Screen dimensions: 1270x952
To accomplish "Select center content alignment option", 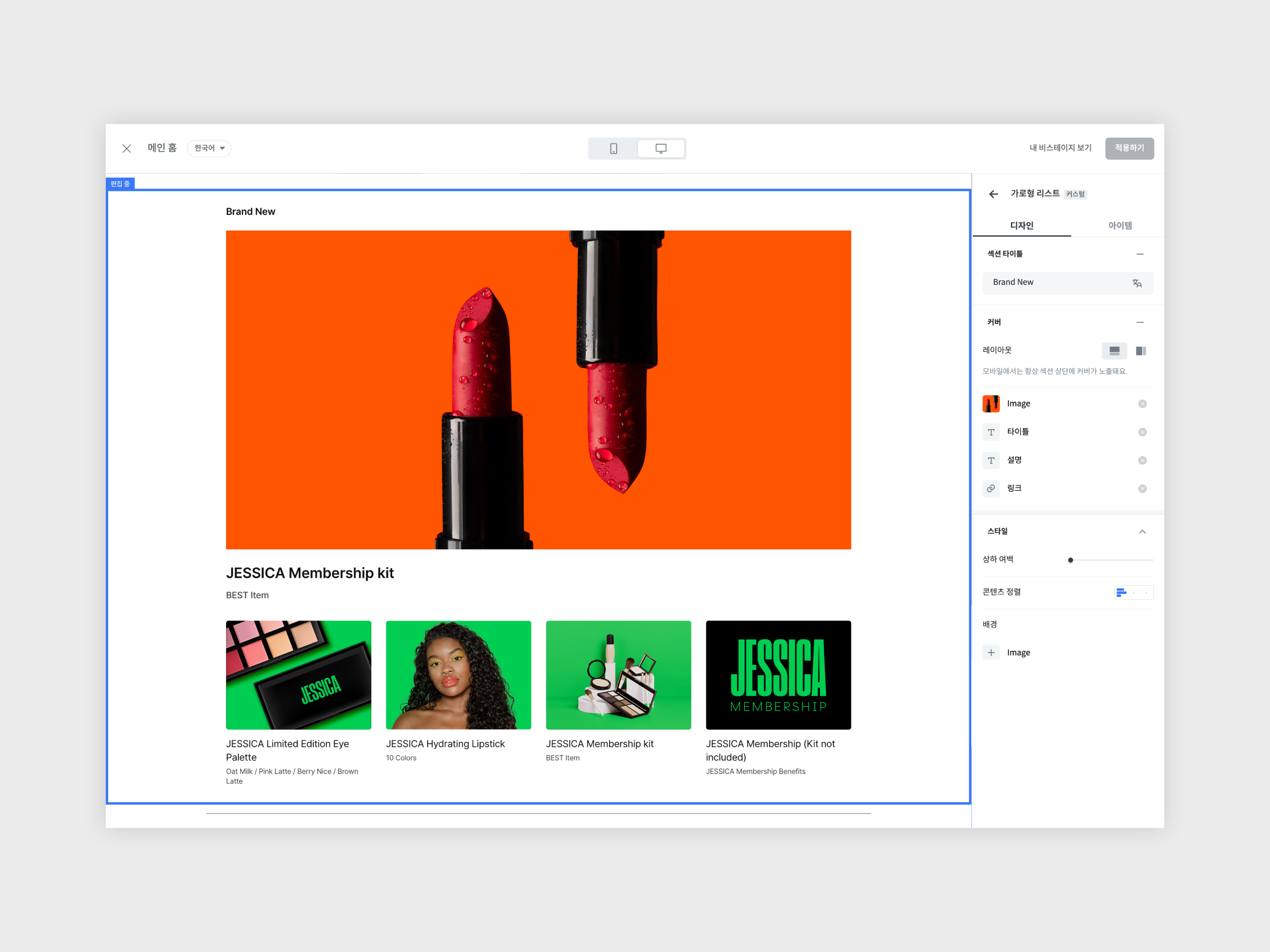I will pos(1134,593).
